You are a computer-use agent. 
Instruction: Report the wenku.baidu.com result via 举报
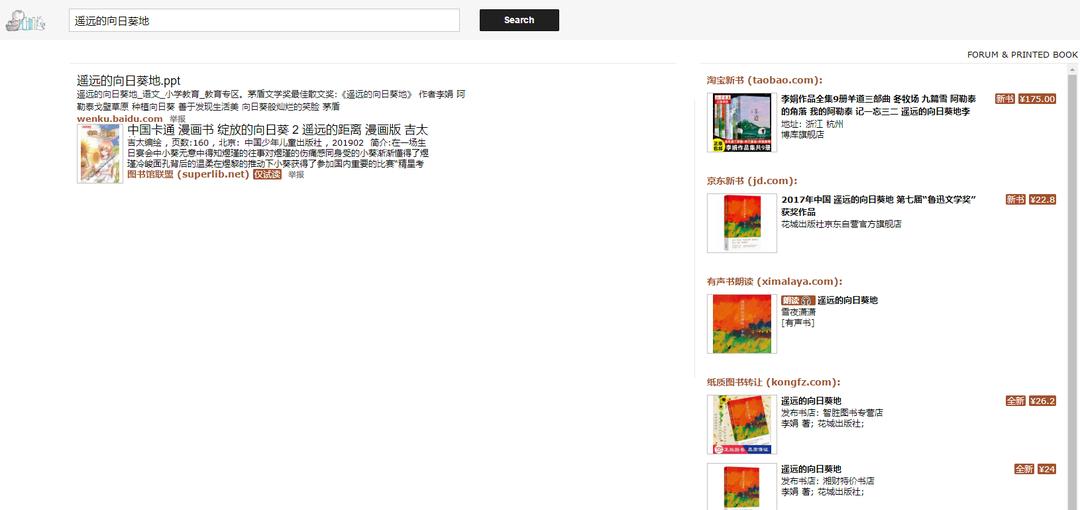pyautogui.click(x=178, y=119)
